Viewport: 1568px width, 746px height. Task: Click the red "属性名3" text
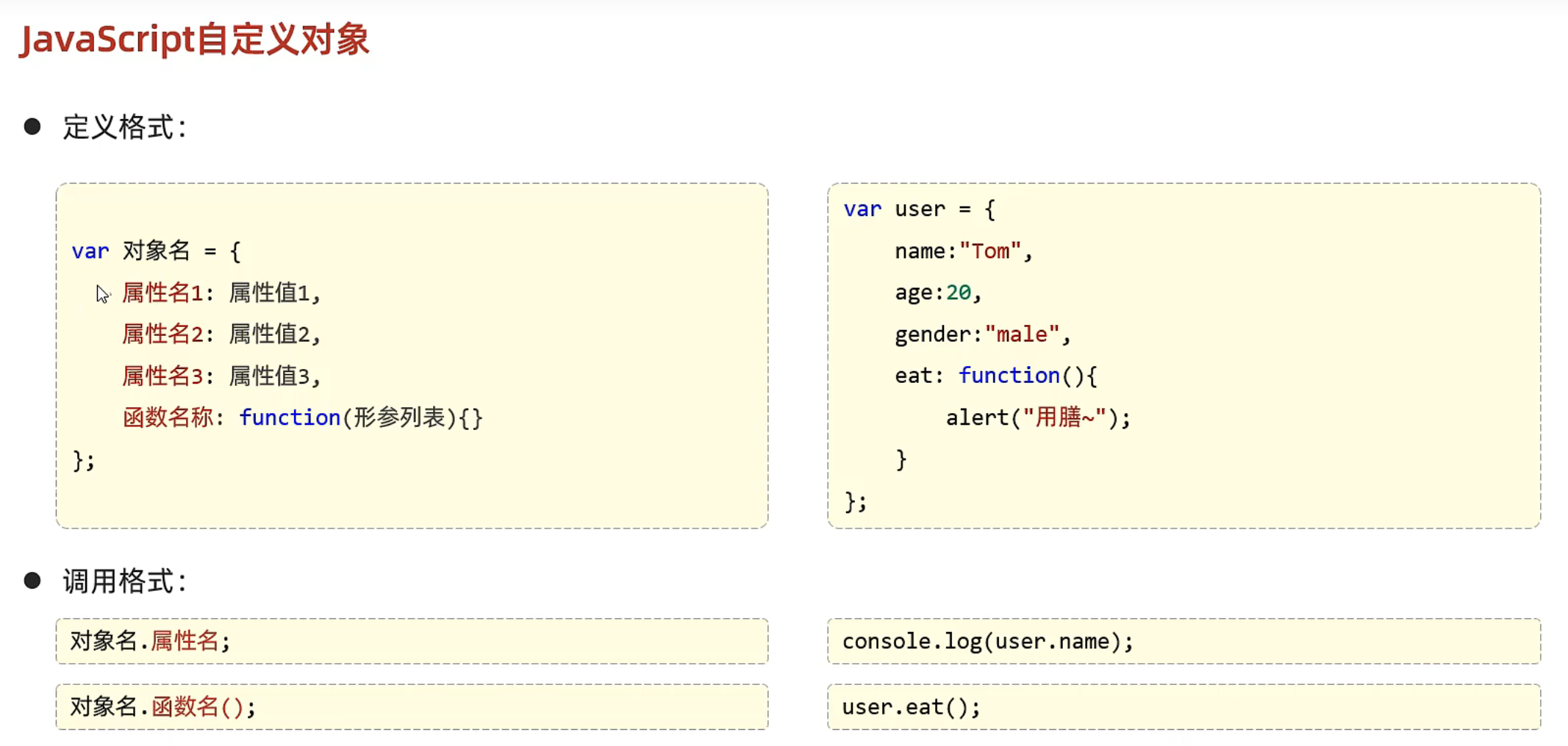click(162, 376)
